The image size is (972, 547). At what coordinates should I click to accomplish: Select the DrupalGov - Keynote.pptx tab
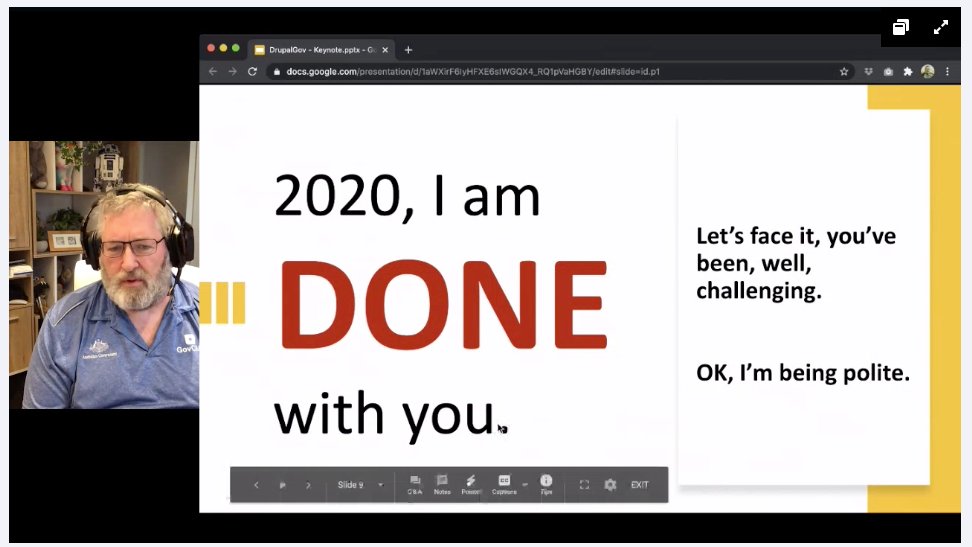(322, 50)
